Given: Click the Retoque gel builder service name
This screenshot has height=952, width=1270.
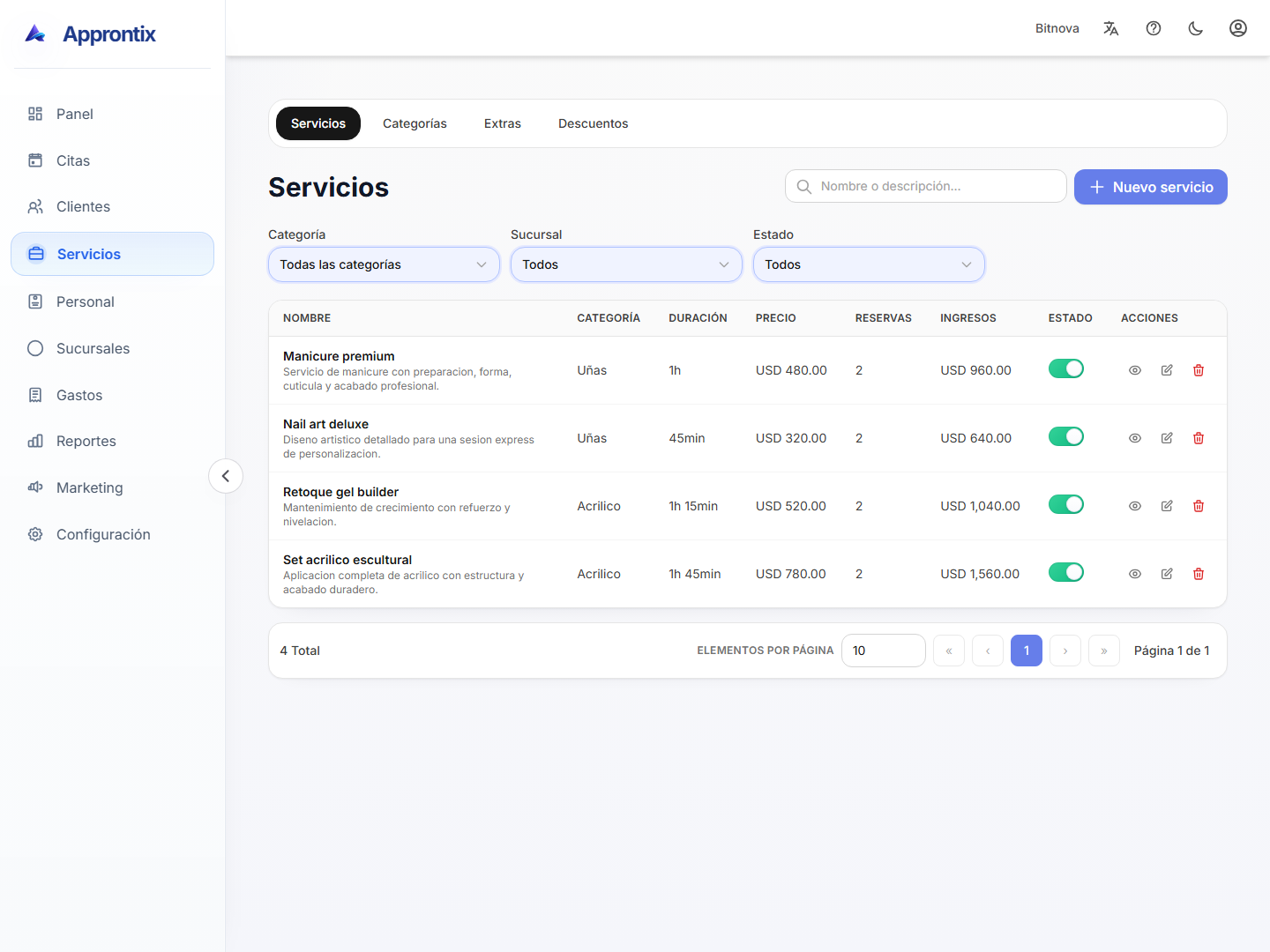Looking at the screenshot, I should (x=340, y=492).
